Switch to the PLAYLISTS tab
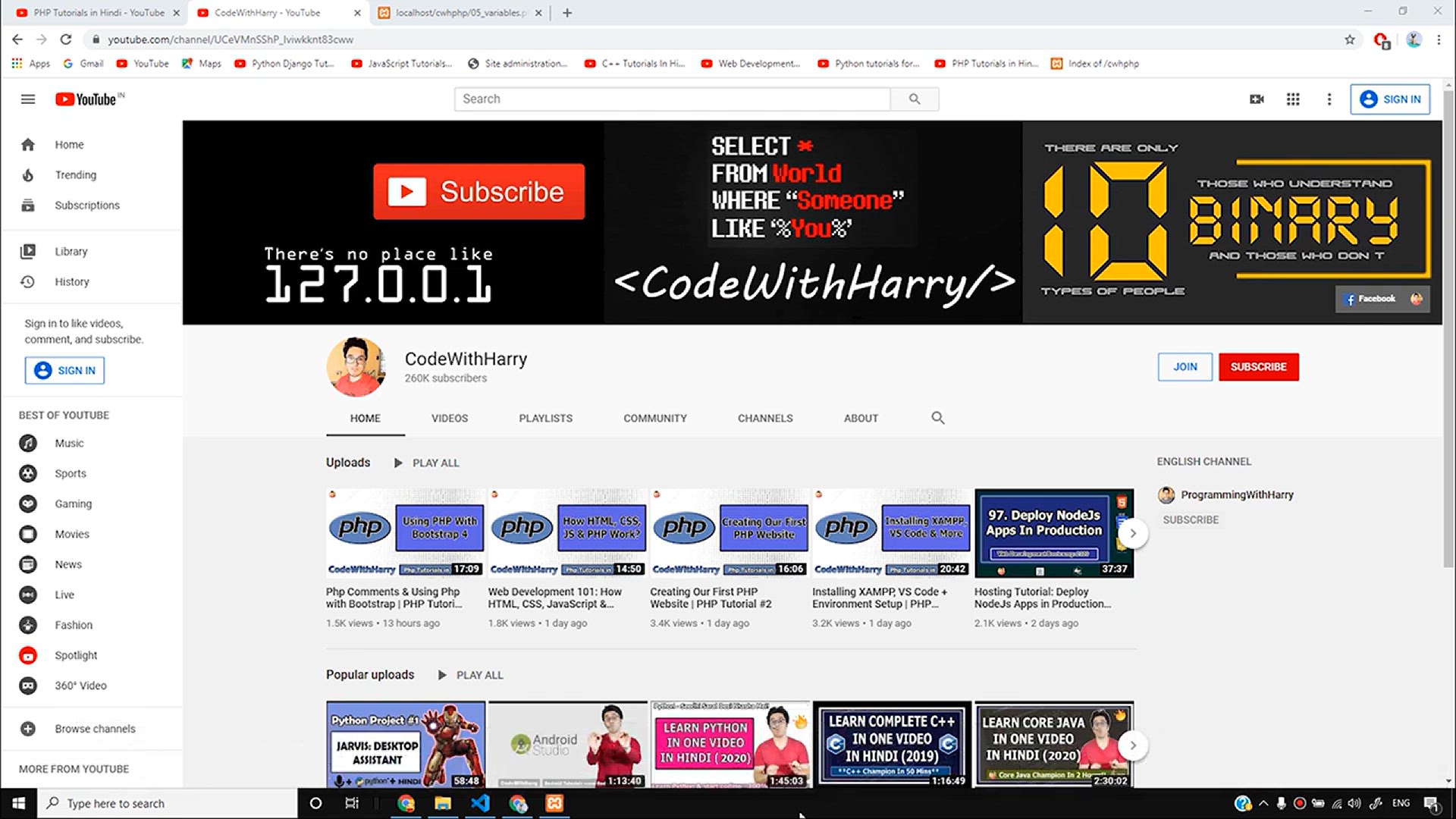This screenshot has height=819, width=1456. tap(546, 419)
